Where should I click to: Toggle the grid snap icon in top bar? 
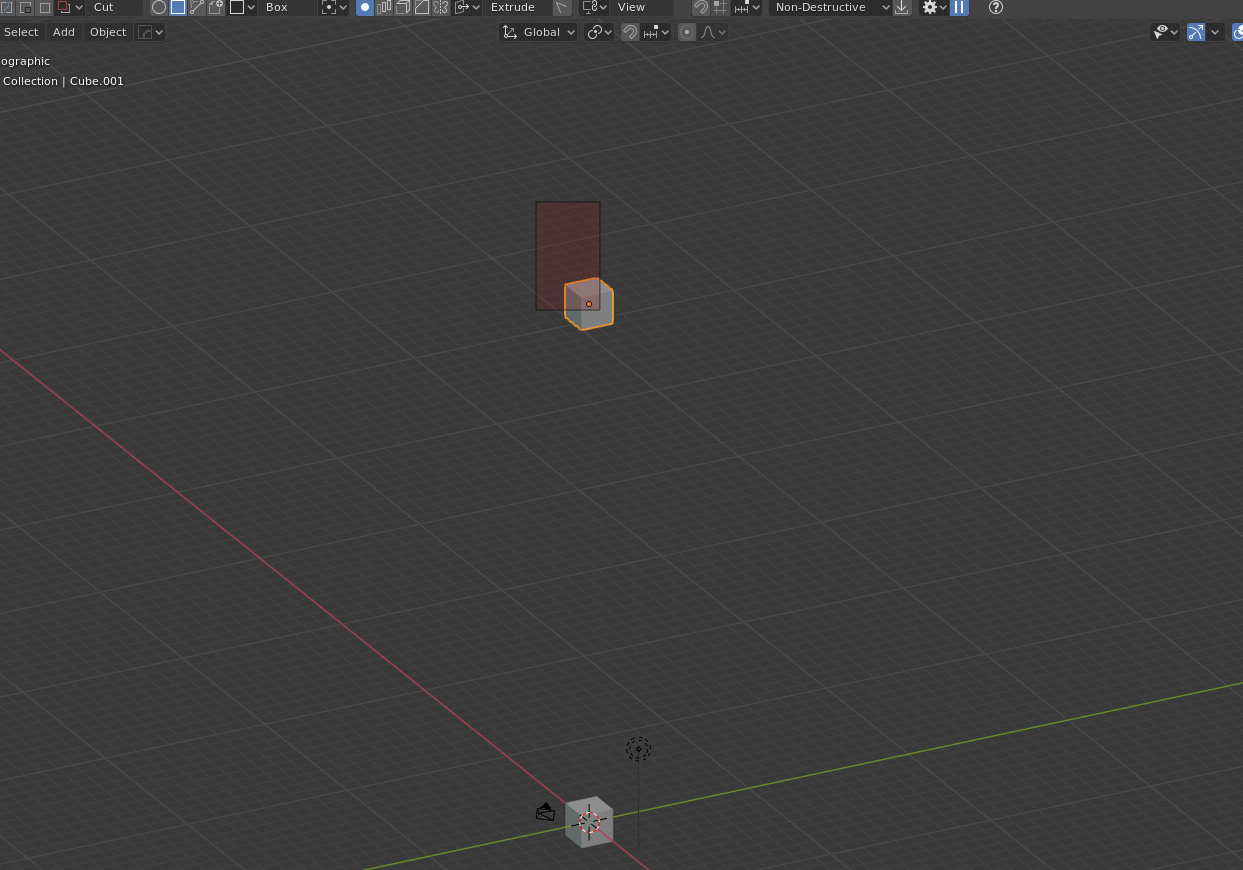tap(720, 7)
